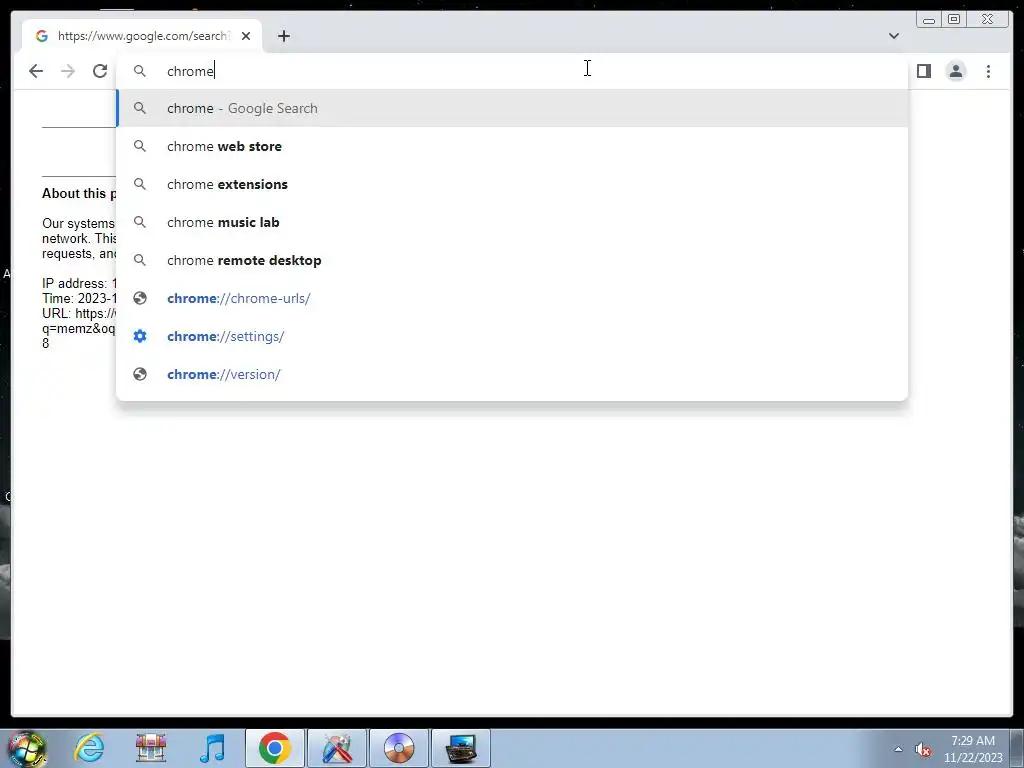Restore down the Chrome window
Image resolution: width=1024 pixels, height=768 pixels.
(954, 20)
